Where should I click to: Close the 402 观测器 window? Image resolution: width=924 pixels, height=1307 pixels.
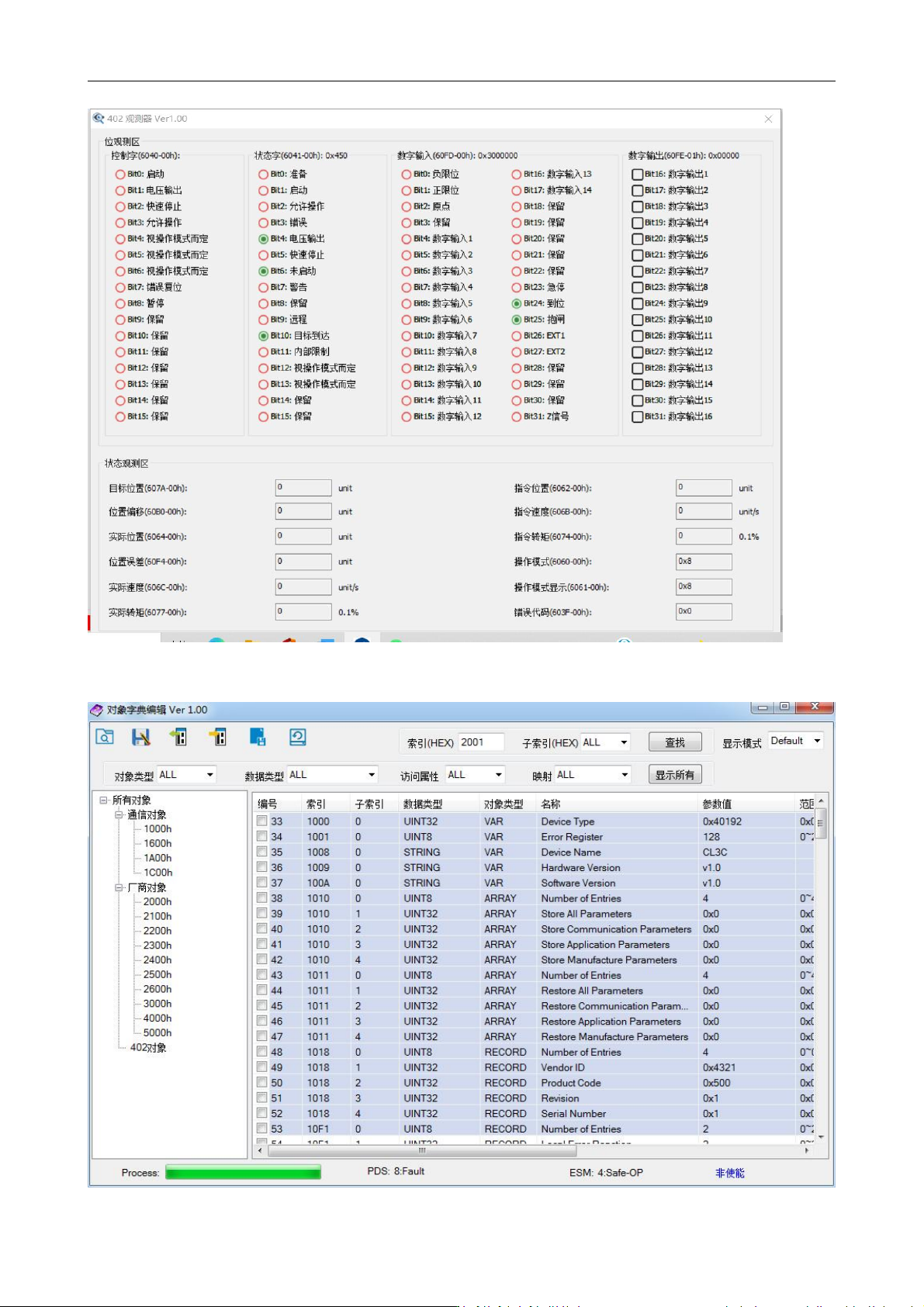pos(768,119)
